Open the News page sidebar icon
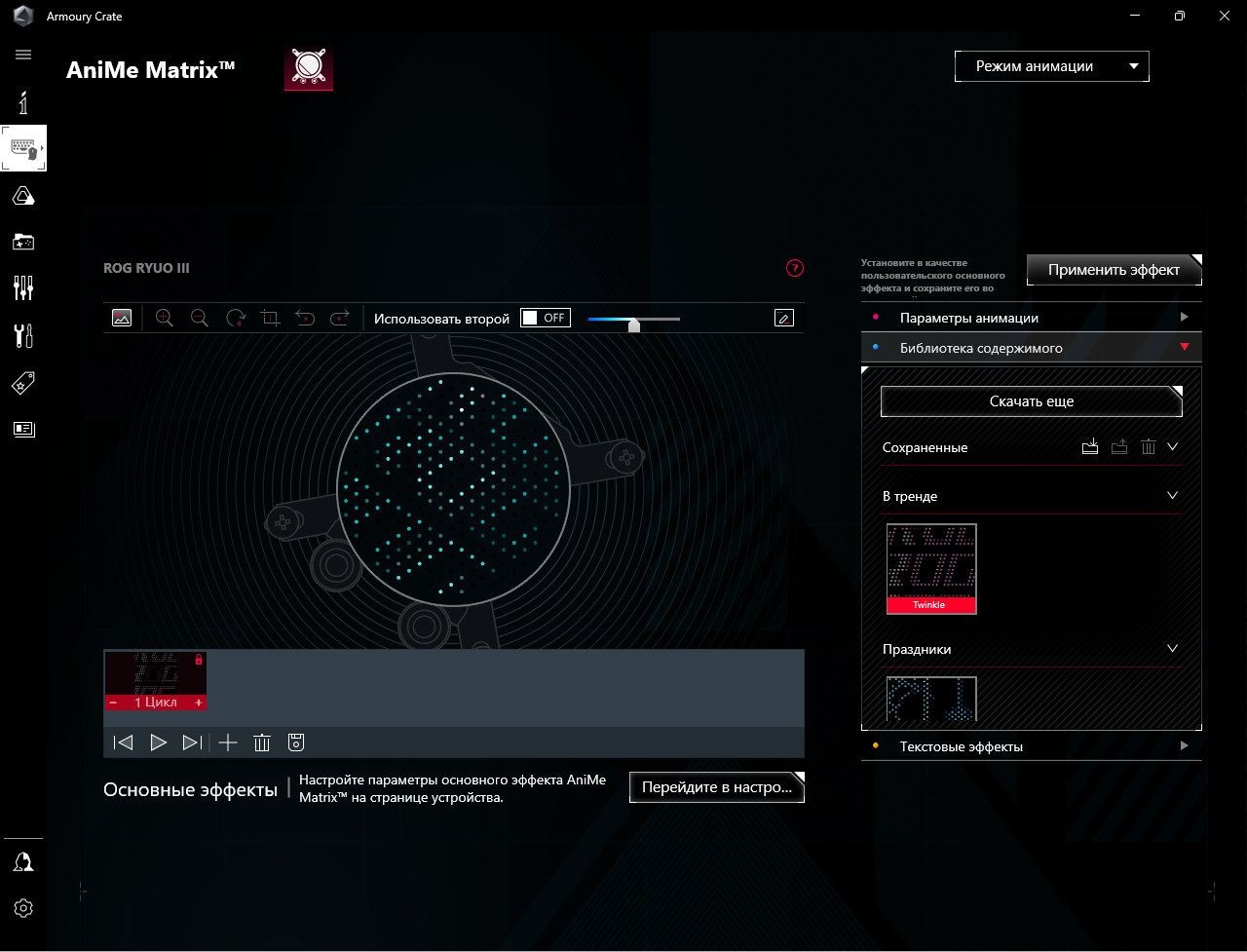Viewport: 1247px width, 952px height. (x=23, y=429)
